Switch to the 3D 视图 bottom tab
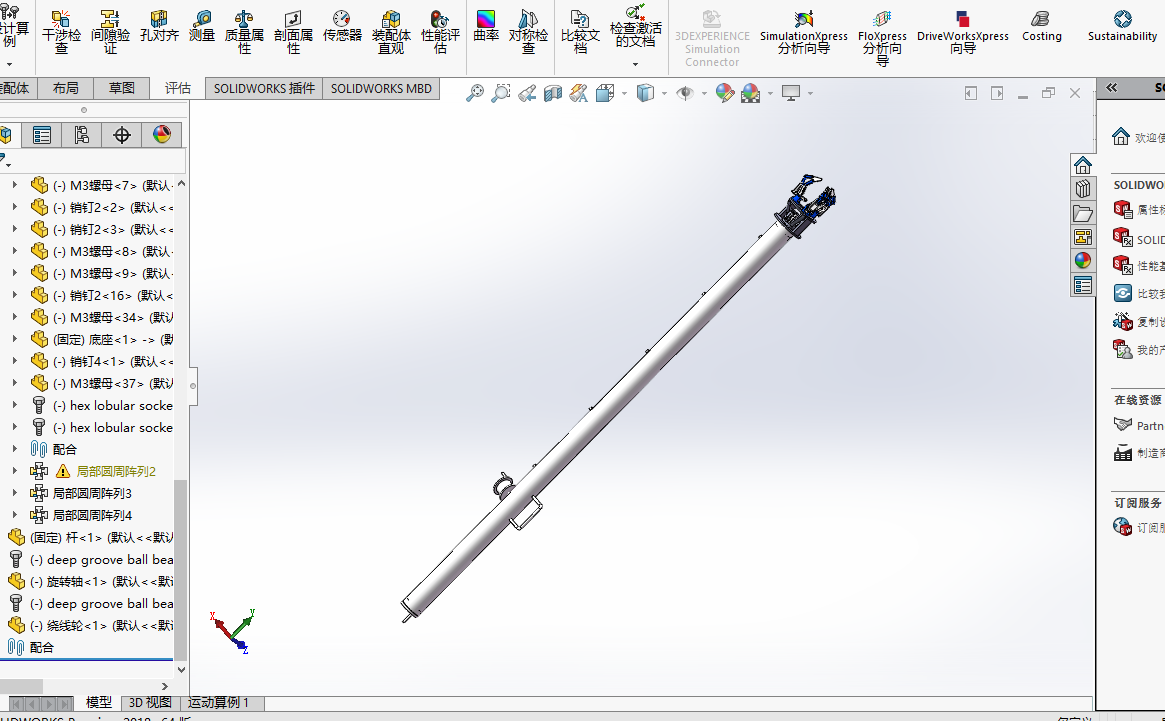 (149, 702)
